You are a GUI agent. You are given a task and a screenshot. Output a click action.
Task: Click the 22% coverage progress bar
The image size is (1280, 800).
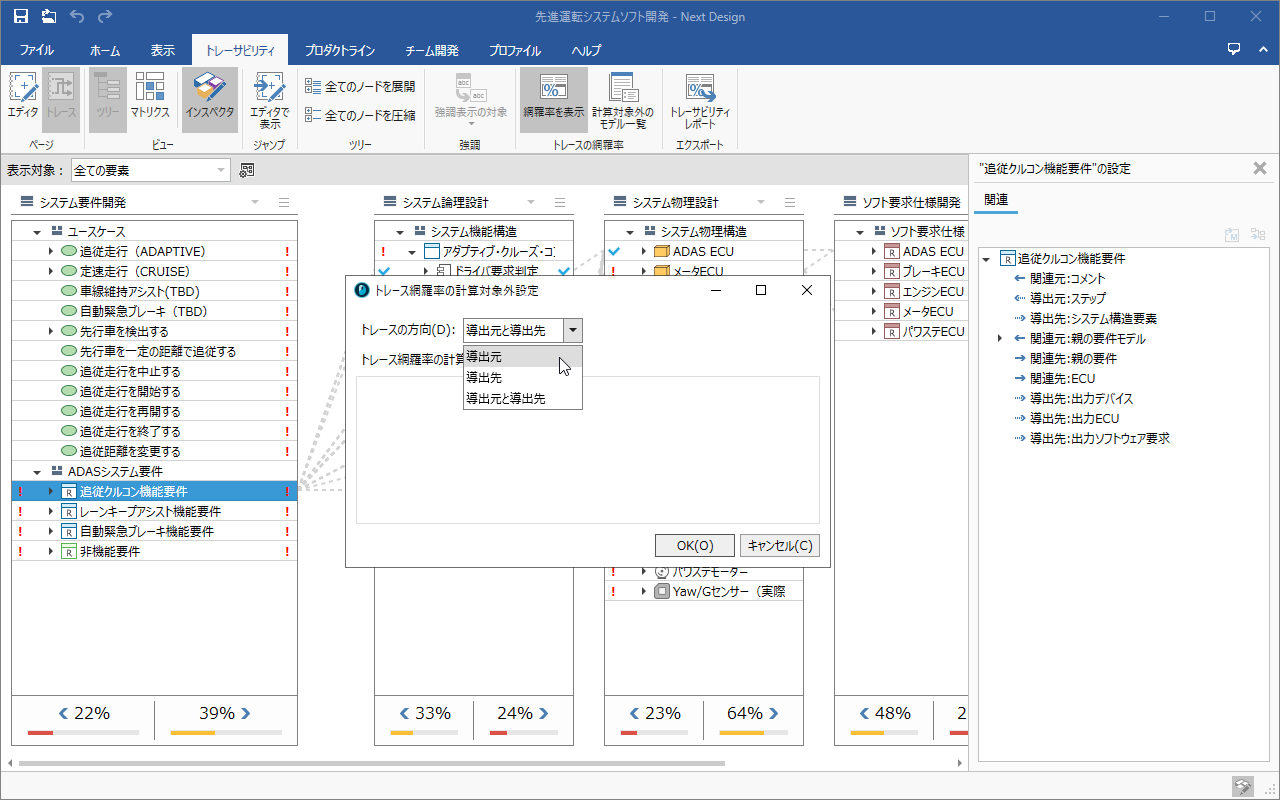[x=84, y=733]
